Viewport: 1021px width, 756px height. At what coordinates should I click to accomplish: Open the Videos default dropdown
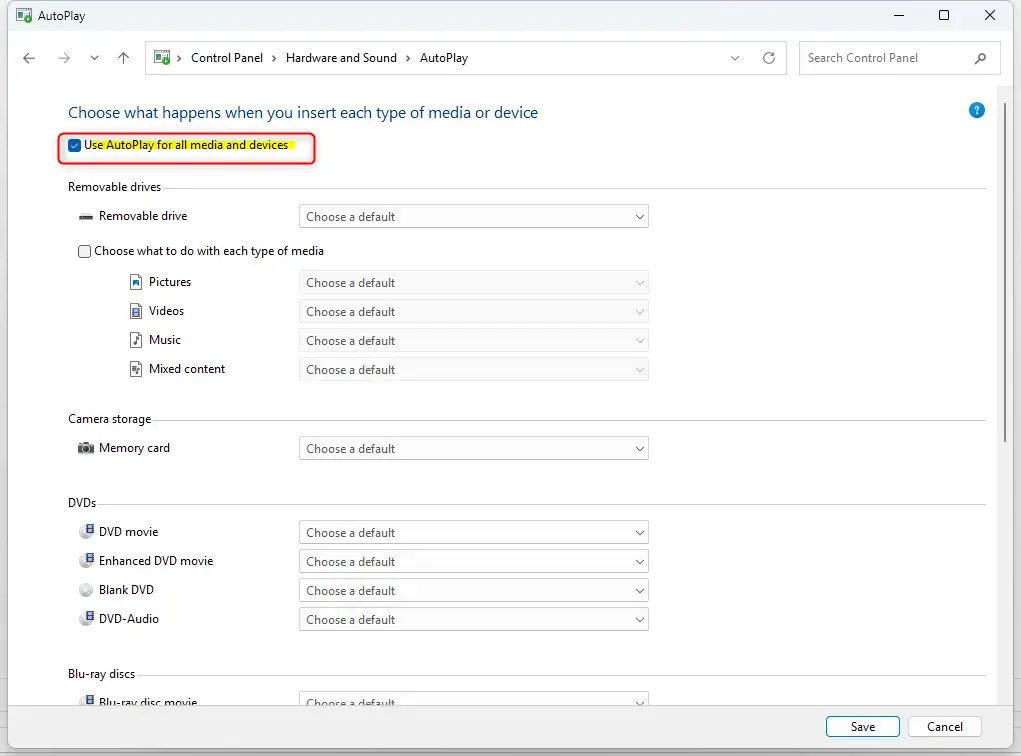473,311
